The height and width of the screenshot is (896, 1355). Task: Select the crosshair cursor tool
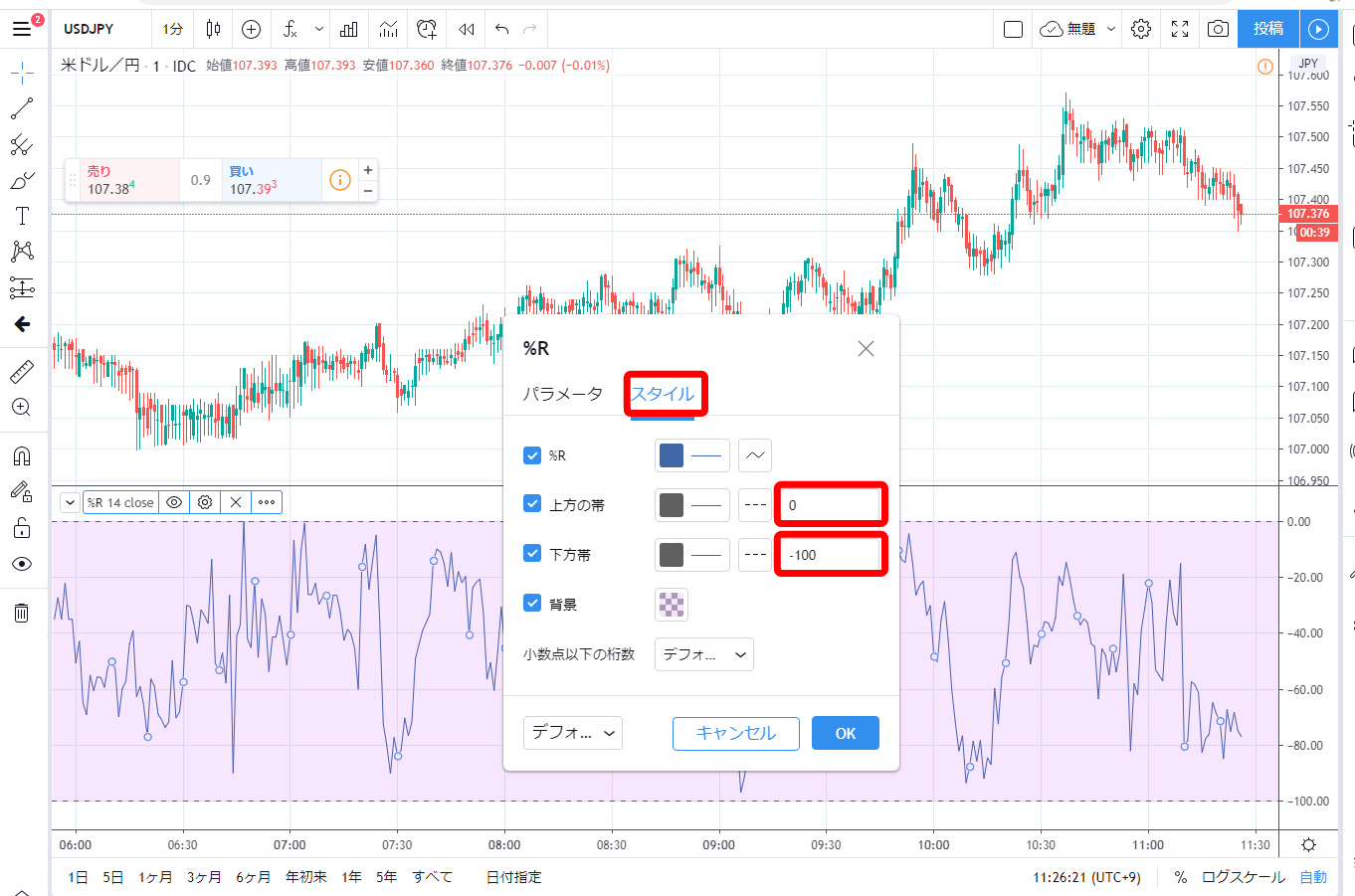(22, 73)
